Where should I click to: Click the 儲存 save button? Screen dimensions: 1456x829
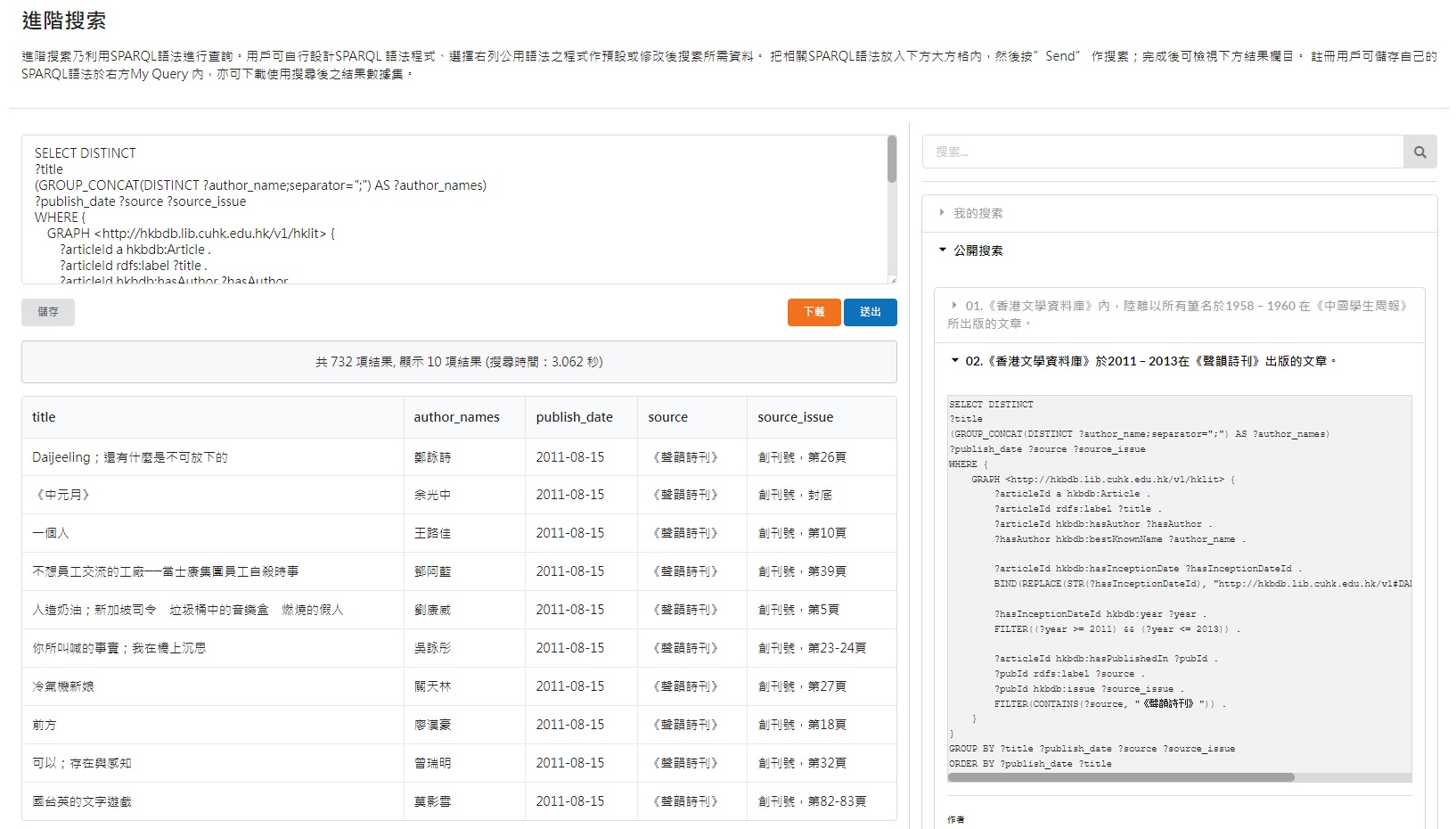[x=48, y=312]
